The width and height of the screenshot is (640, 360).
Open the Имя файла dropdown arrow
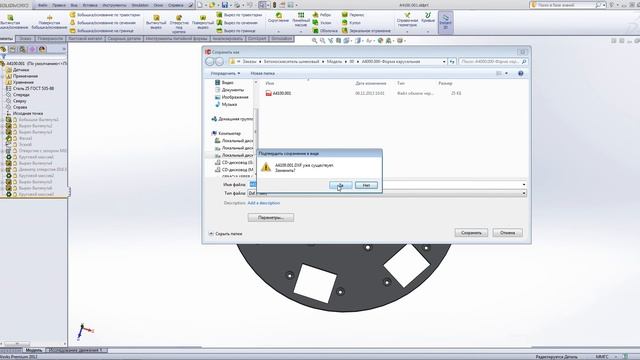tap(524, 184)
